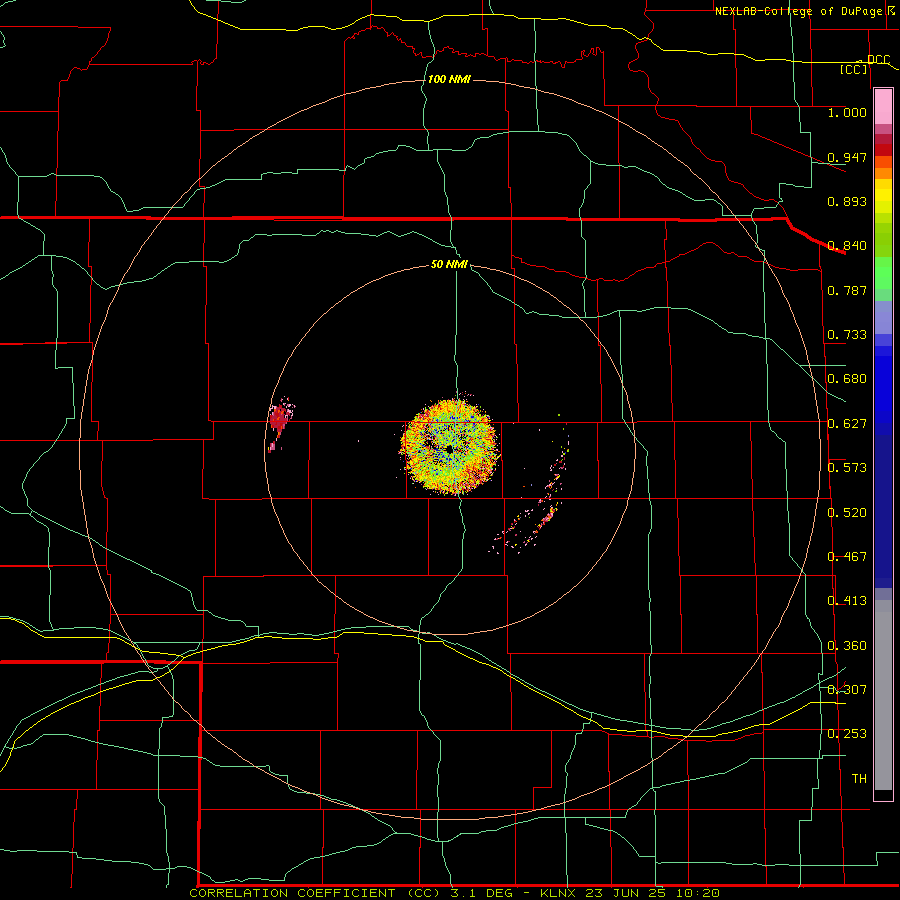Click the 1.000 value on the scale
The width and height of the screenshot is (900, 900).
(x=847, y=112)
